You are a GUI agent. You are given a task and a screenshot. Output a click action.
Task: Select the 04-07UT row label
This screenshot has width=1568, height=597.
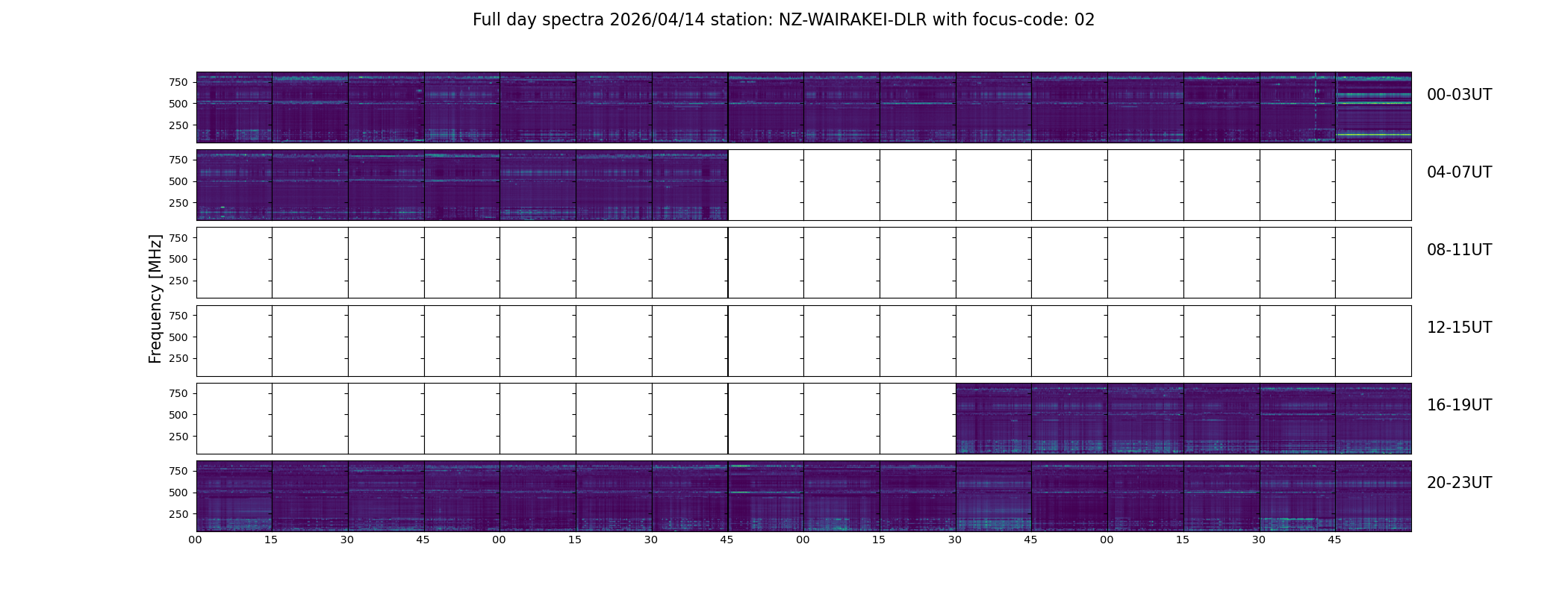[1459, 172]
